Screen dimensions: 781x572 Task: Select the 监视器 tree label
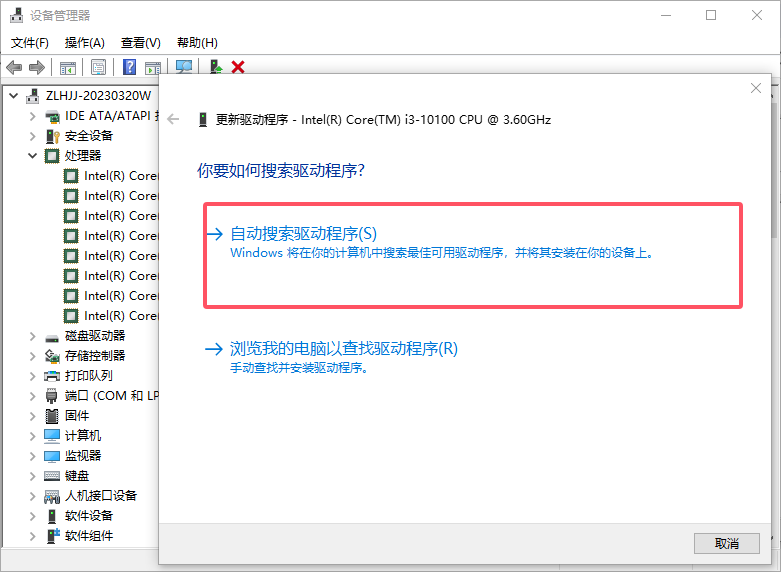pyautogui.click(x=83, y=456)
